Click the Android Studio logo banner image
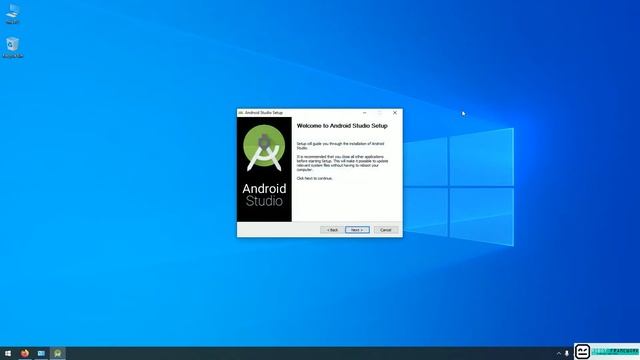This screenshot has height=360, width=640. click(x=264, y=169)
